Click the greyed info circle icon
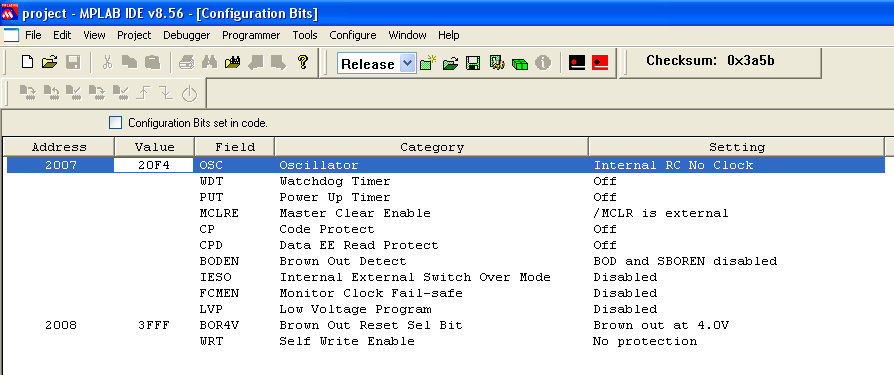 (x=543, y=63)
